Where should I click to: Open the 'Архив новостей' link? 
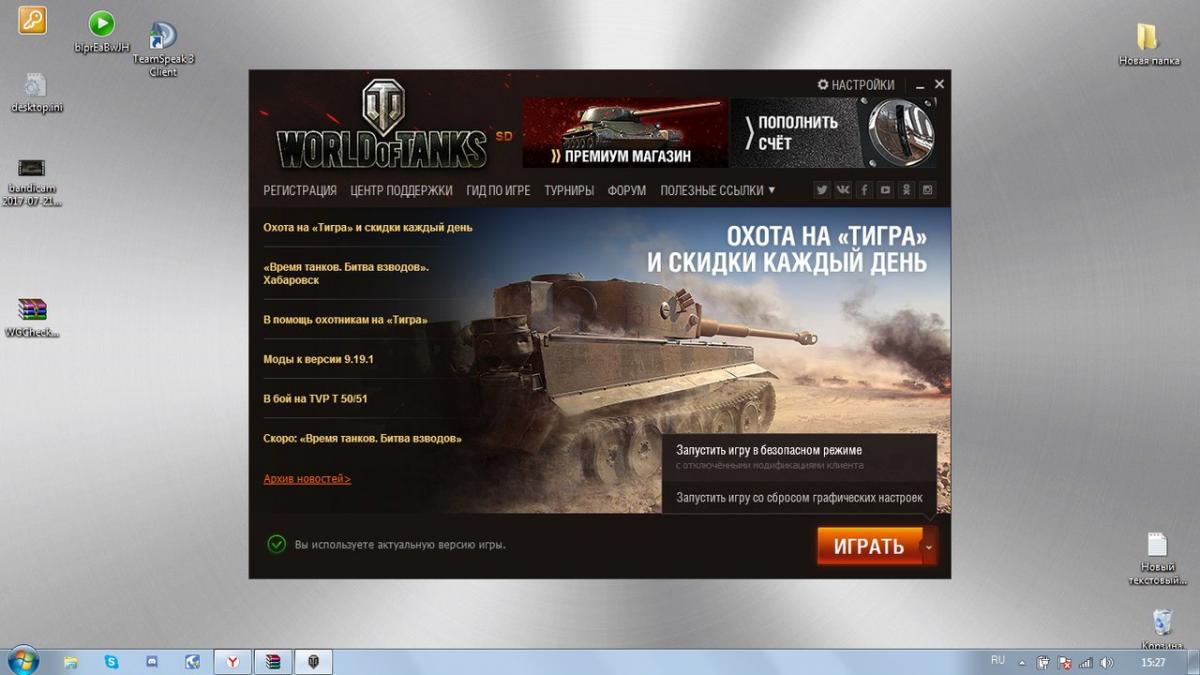307,479
